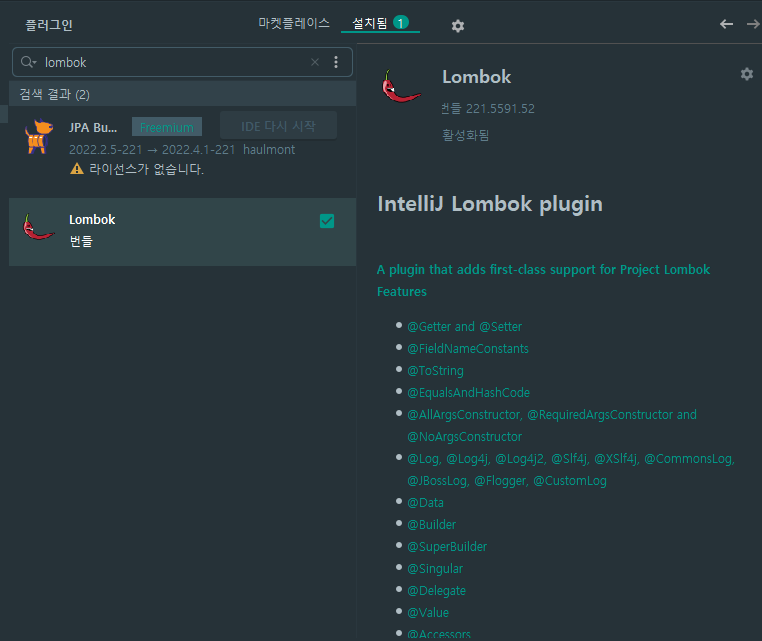This screenshot has height=641, width=762.
Task: Open the @JBossLog, @Flogger, @CustomLog link
Action: (x=507, y=481)
